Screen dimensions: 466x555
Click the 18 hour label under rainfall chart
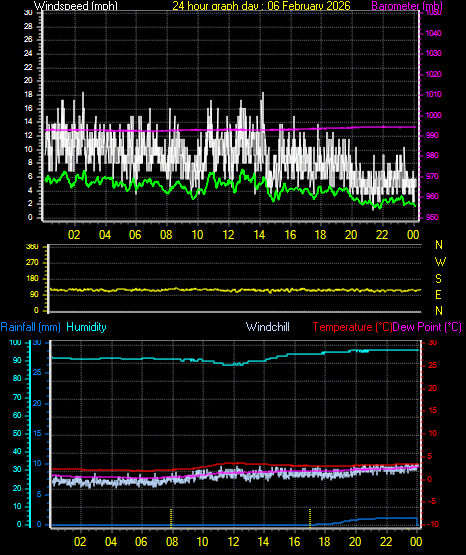point(324,542)
